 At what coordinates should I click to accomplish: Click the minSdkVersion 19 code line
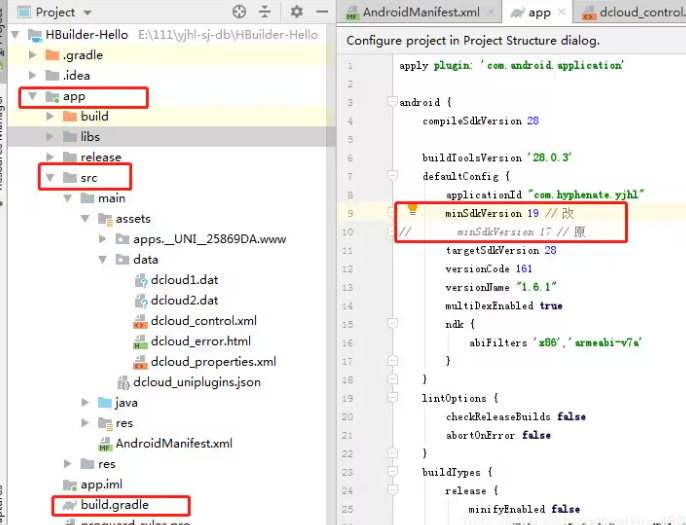[509, 213]
